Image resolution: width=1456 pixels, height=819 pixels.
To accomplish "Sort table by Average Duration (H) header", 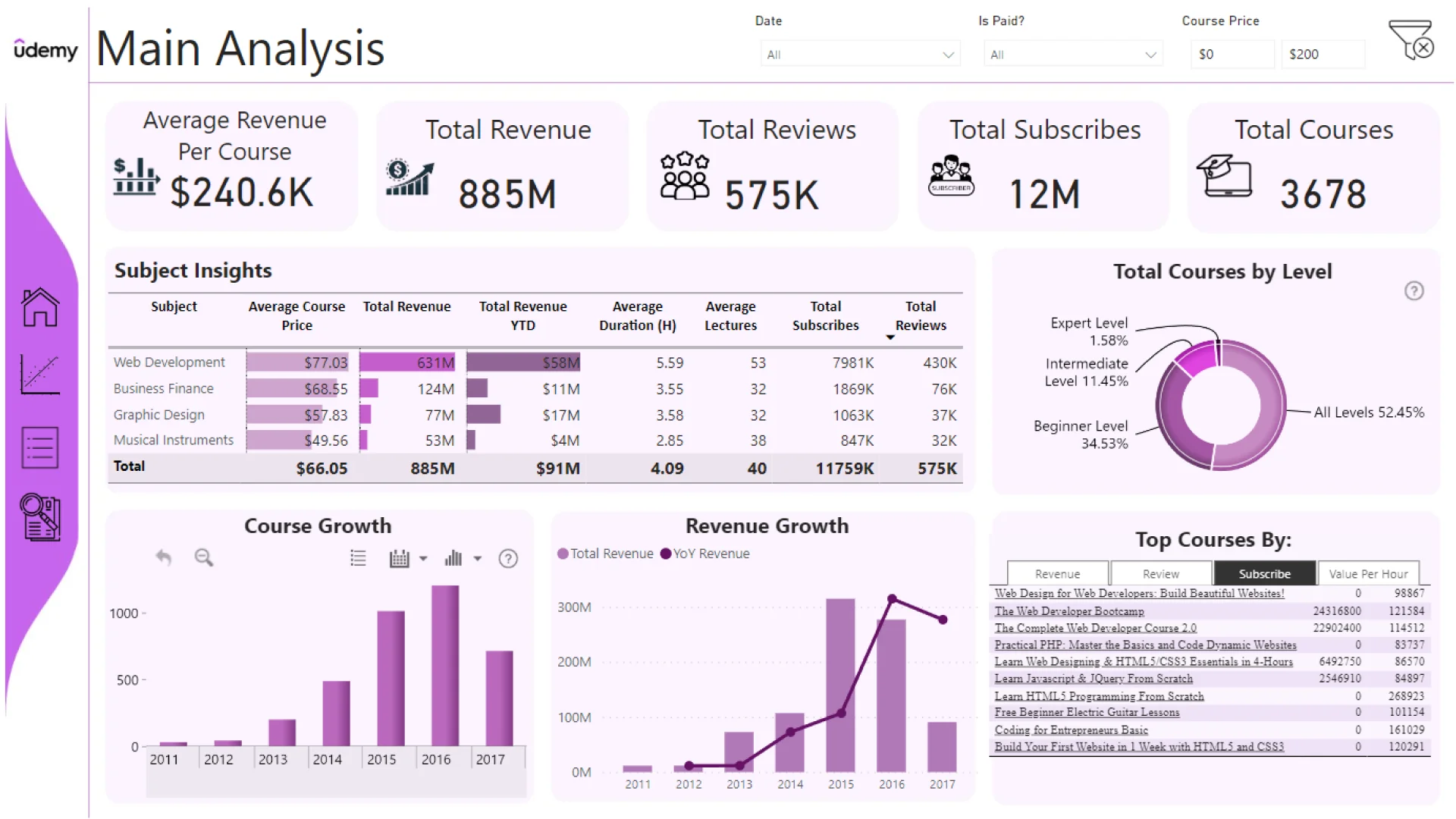I will click(x=638, y=315).
